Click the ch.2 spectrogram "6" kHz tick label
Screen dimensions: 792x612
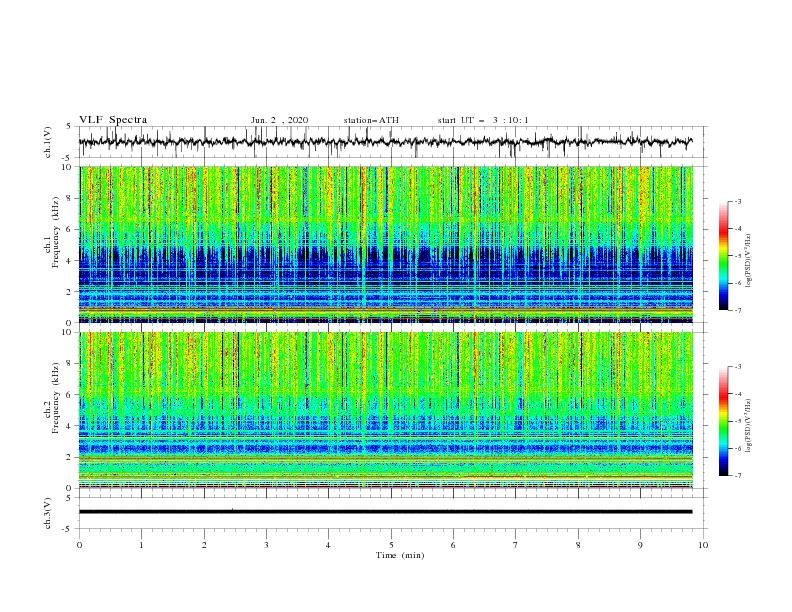pos(69,395)
